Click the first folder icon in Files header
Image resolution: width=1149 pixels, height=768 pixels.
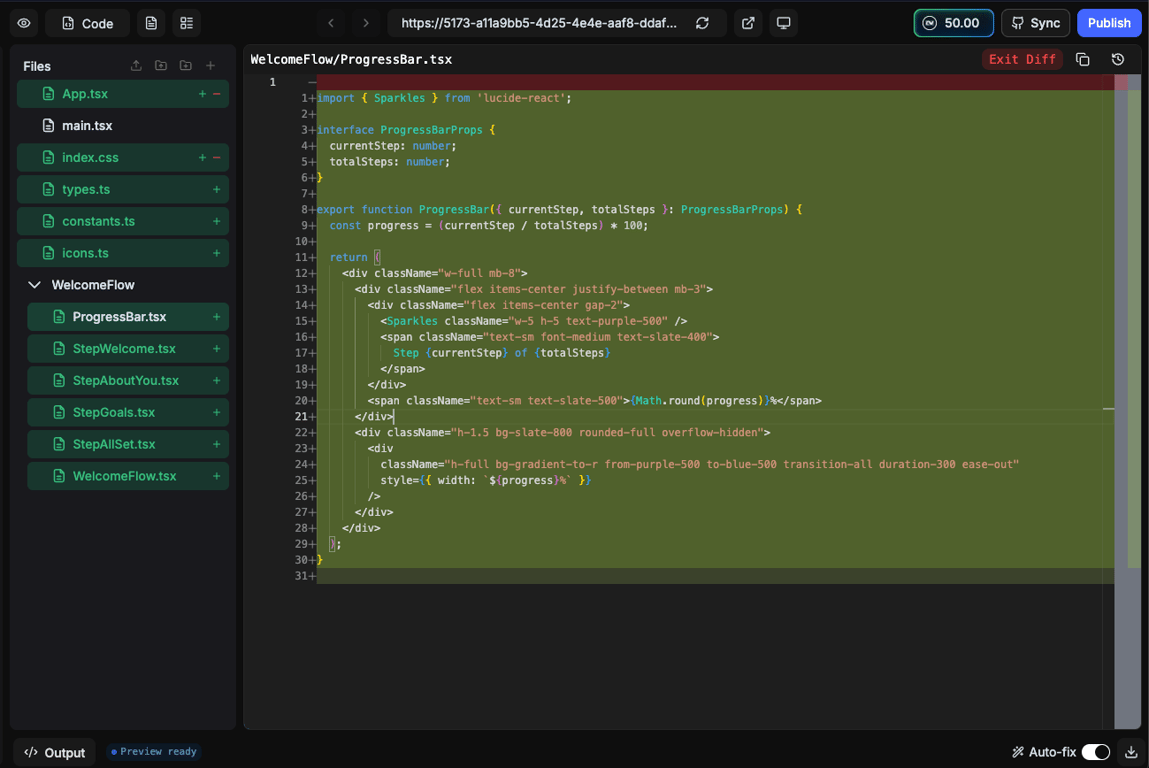pyautogui.click(x=160, y=65)
